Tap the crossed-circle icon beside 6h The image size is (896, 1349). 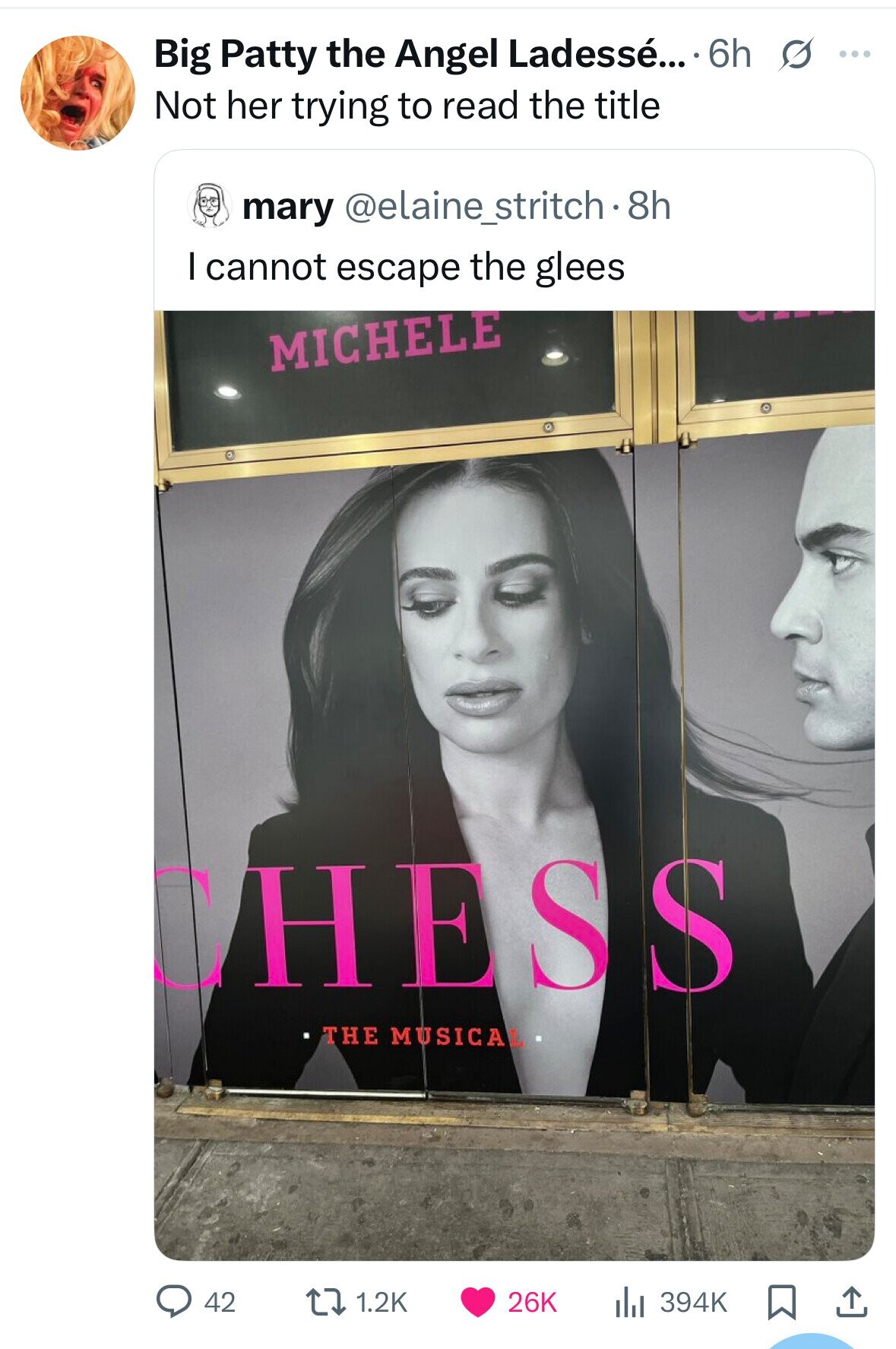click(790, 55)
